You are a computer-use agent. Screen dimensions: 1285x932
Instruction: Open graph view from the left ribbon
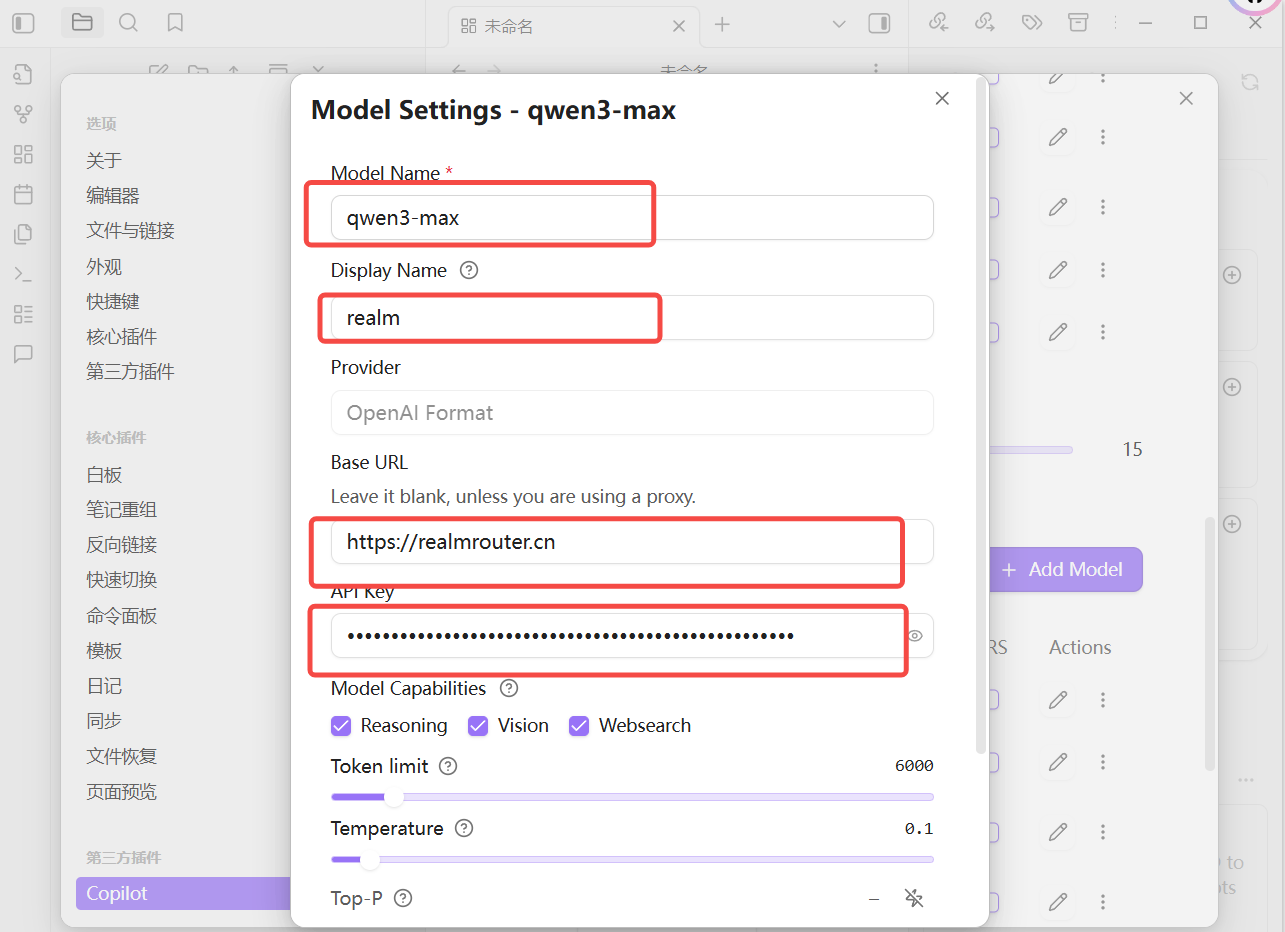(x=23, y=114)
